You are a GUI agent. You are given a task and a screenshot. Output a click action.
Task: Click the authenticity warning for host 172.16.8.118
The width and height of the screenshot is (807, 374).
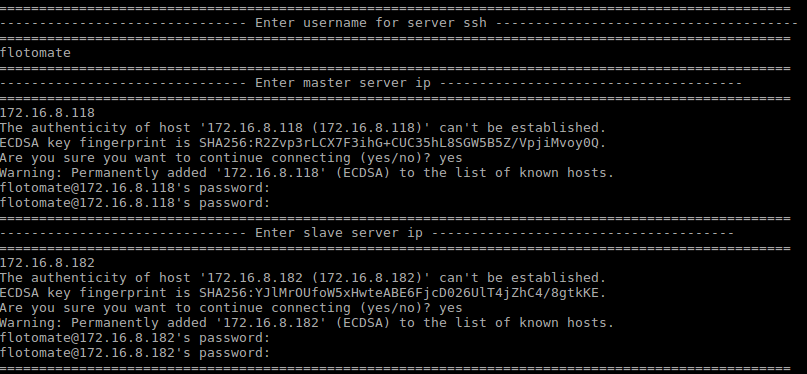pos(303,128)
